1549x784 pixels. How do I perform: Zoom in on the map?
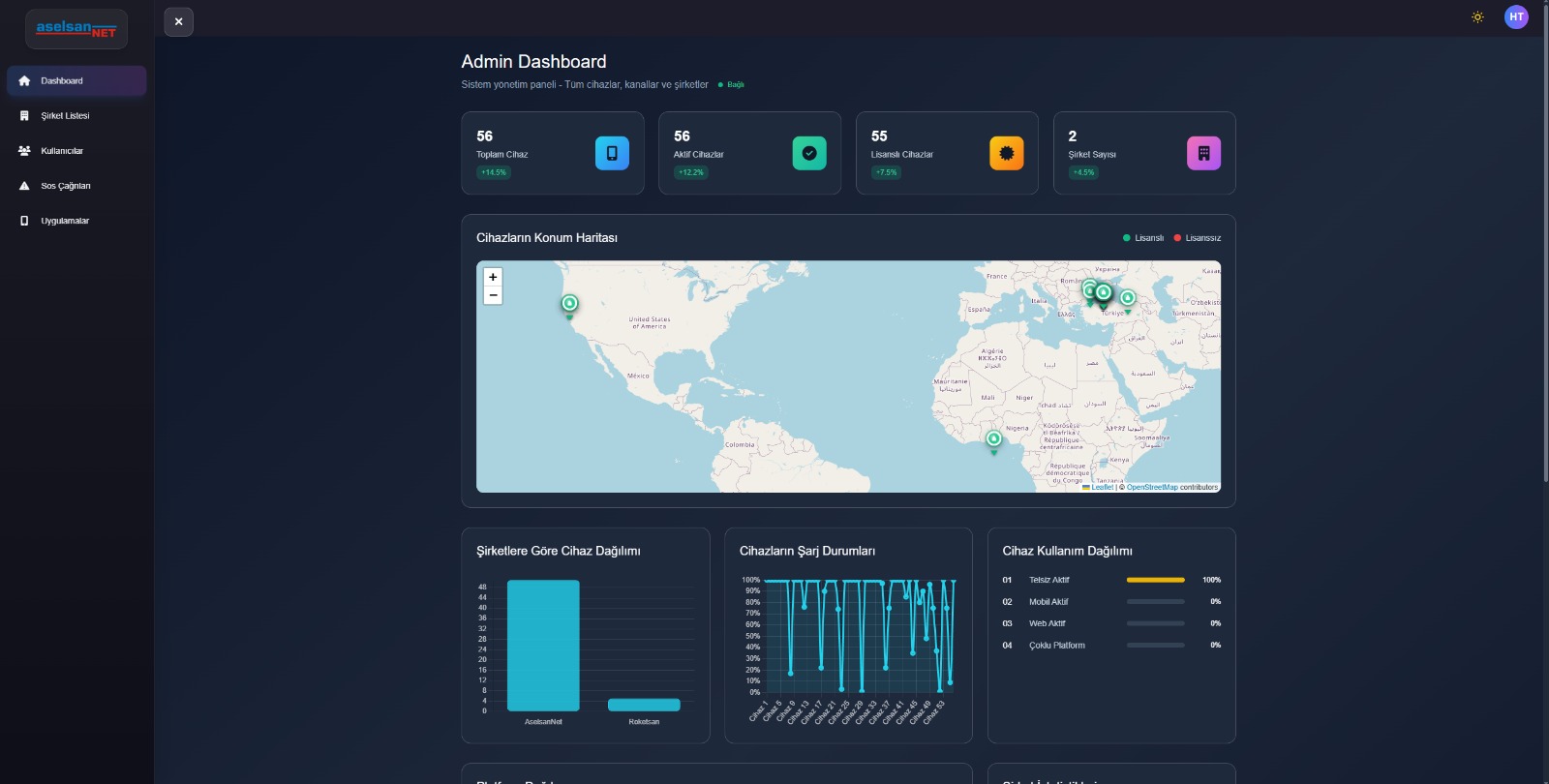[x=493, y=277]
